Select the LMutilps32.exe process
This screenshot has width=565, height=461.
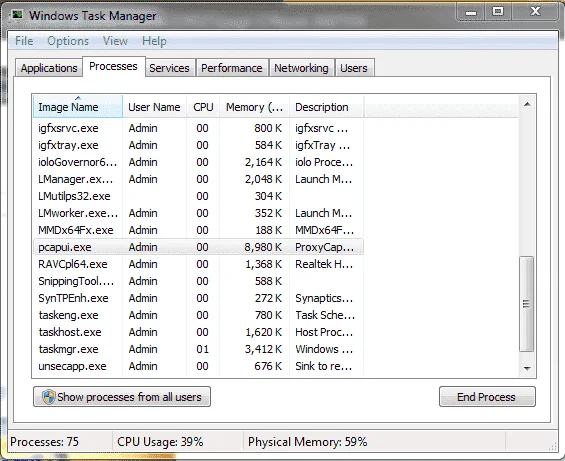click(x=198, y=196)
